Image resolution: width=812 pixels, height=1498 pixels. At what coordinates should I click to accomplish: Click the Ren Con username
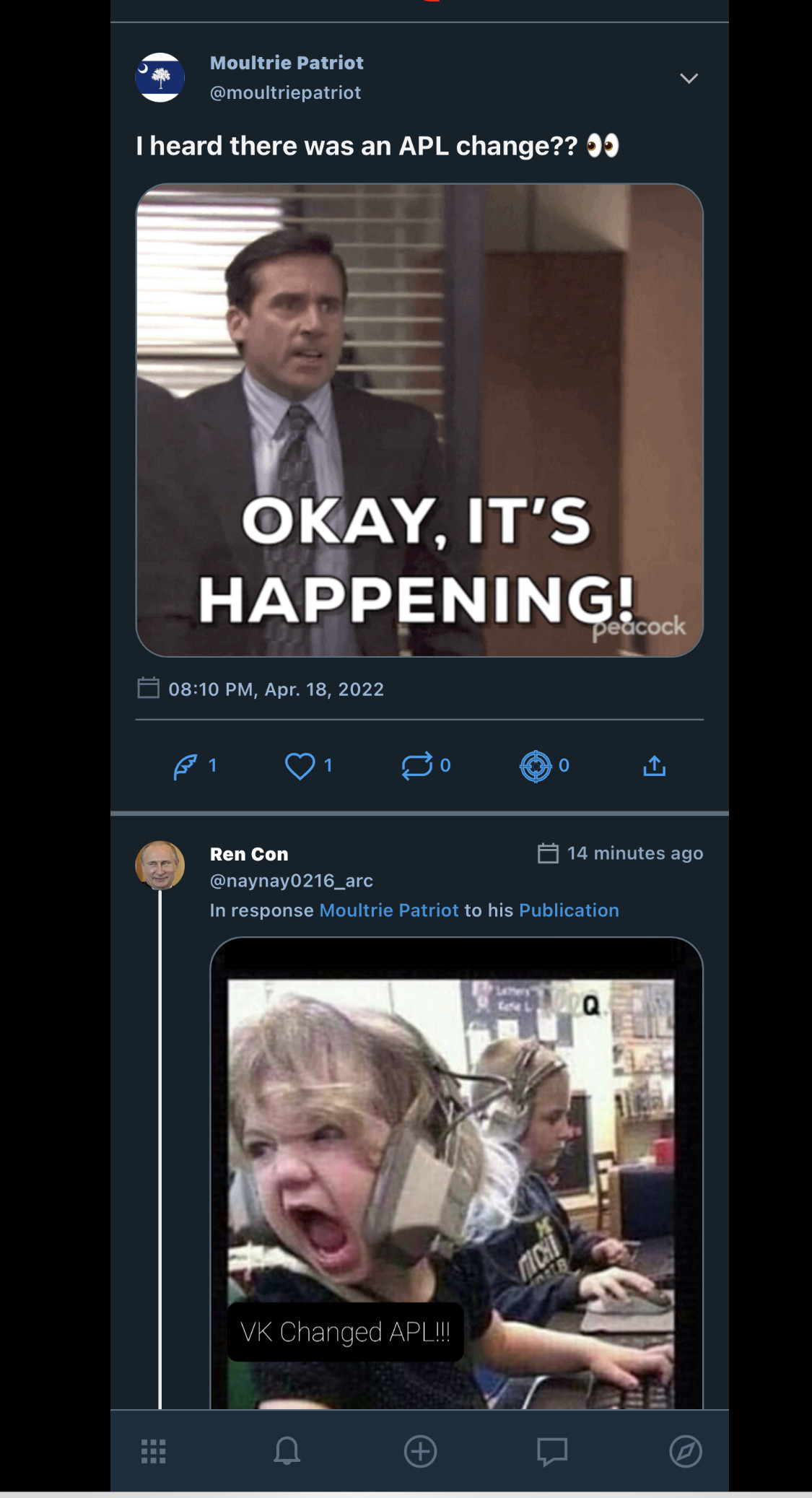click(x=249, y=854)
